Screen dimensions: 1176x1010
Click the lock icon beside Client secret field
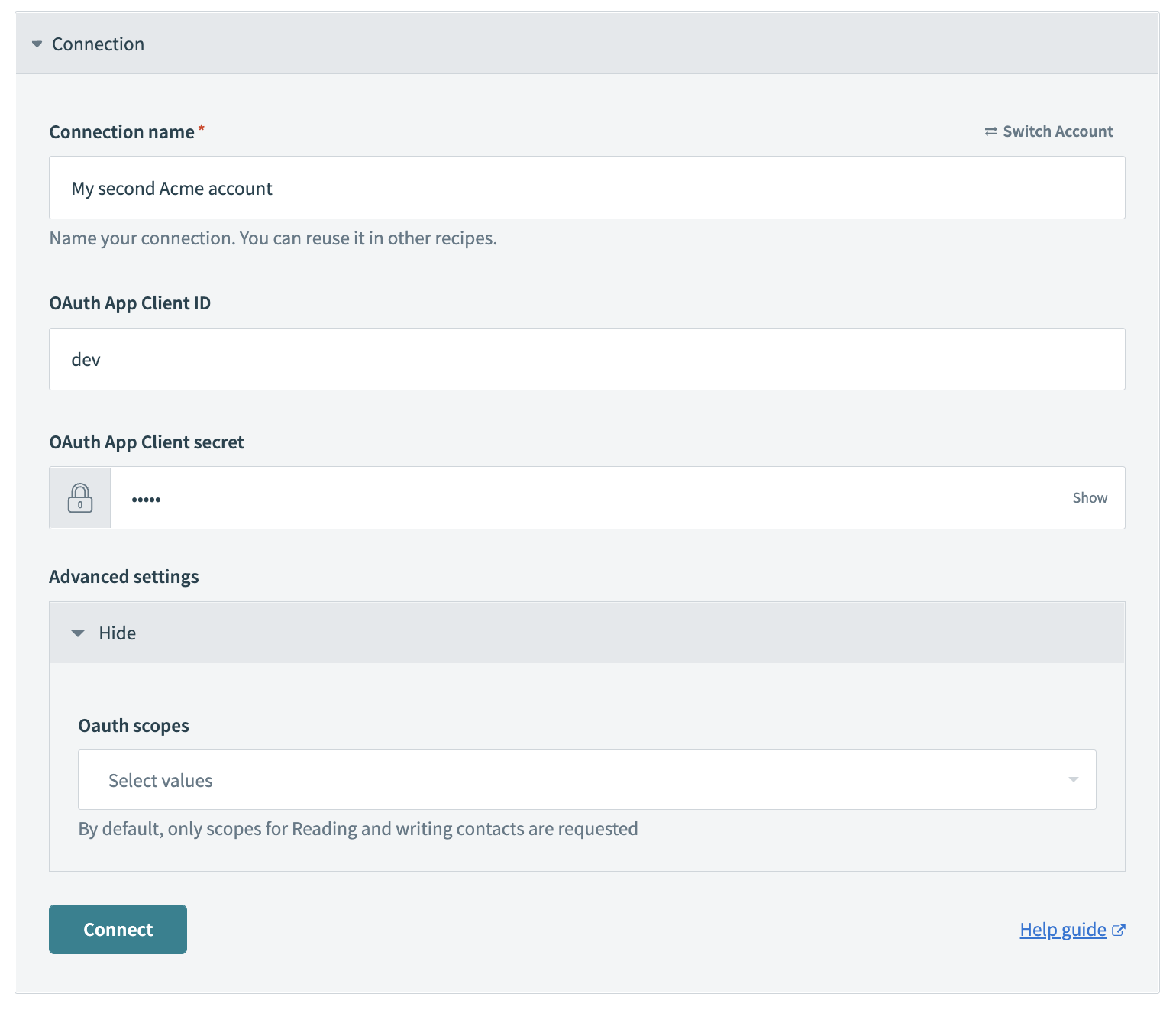click(79, 497)
